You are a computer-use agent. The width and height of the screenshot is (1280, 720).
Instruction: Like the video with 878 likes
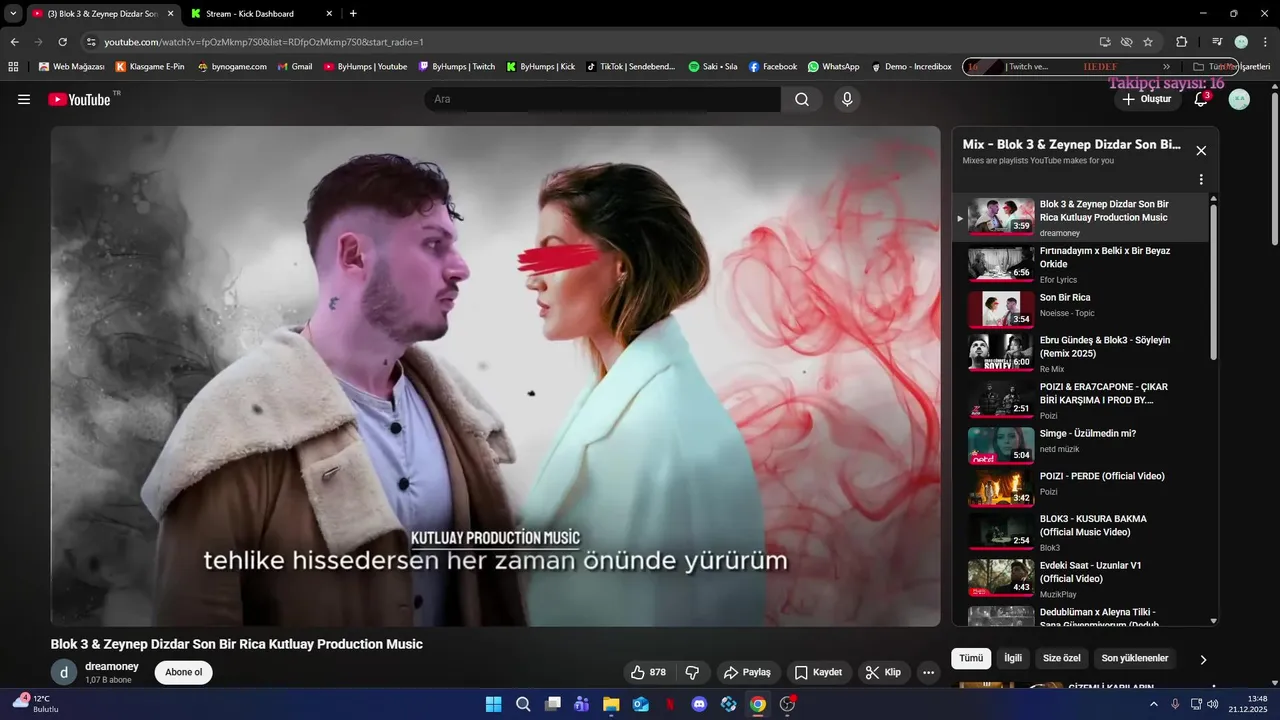648,672
